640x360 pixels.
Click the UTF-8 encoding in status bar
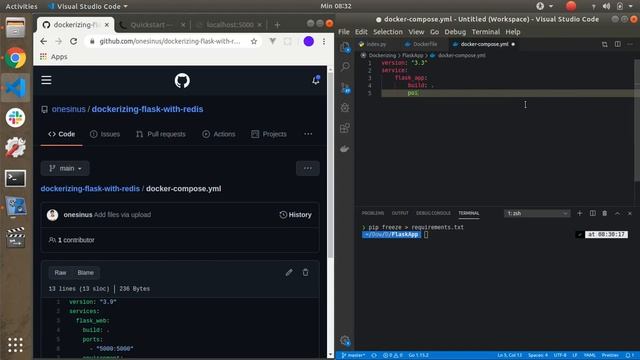(560, 355)
